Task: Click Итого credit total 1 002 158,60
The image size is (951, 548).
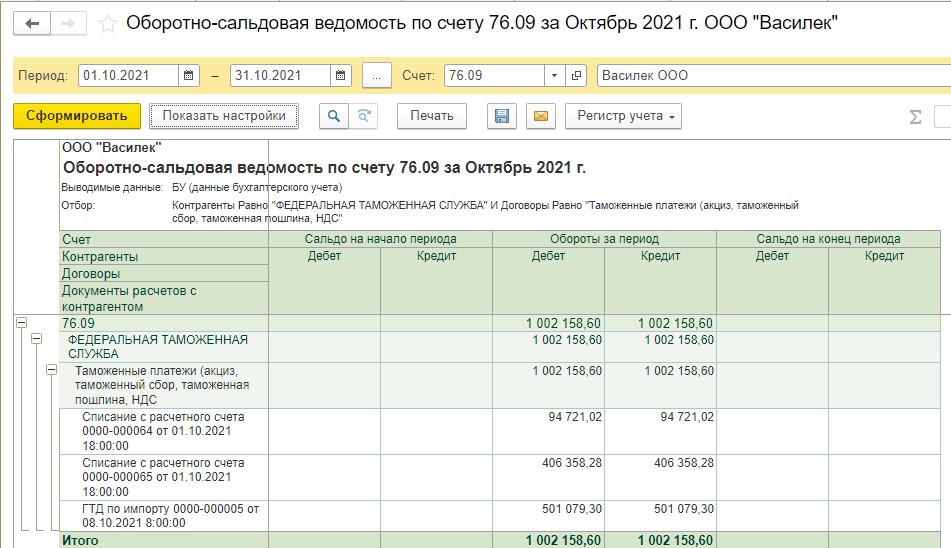Action: (660, 540)
